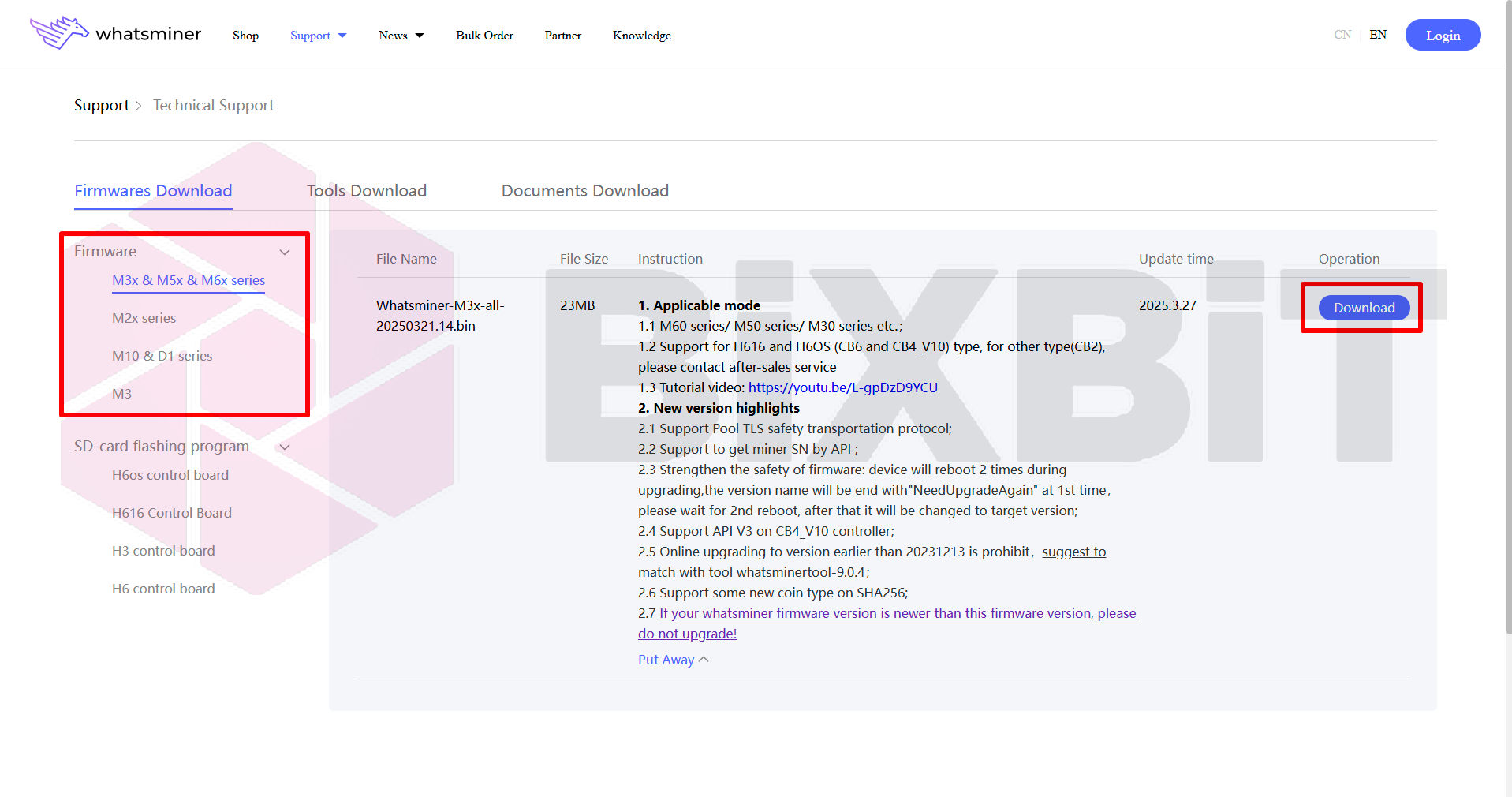Viewport: 1512px width, 797px height.
Task: Open H6os control board item
Action: [170, 475]
